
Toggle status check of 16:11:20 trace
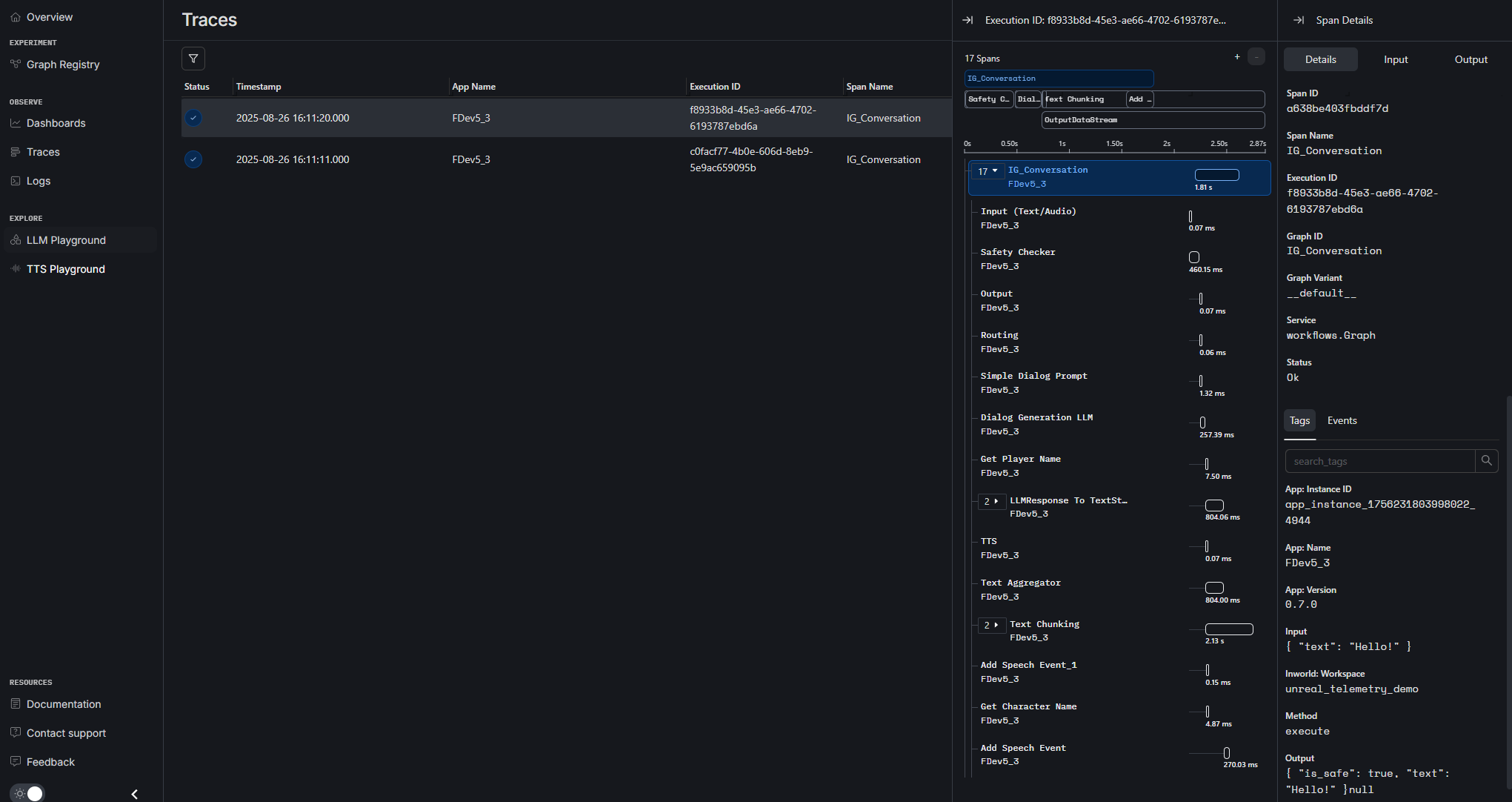[x=193, y=118]
